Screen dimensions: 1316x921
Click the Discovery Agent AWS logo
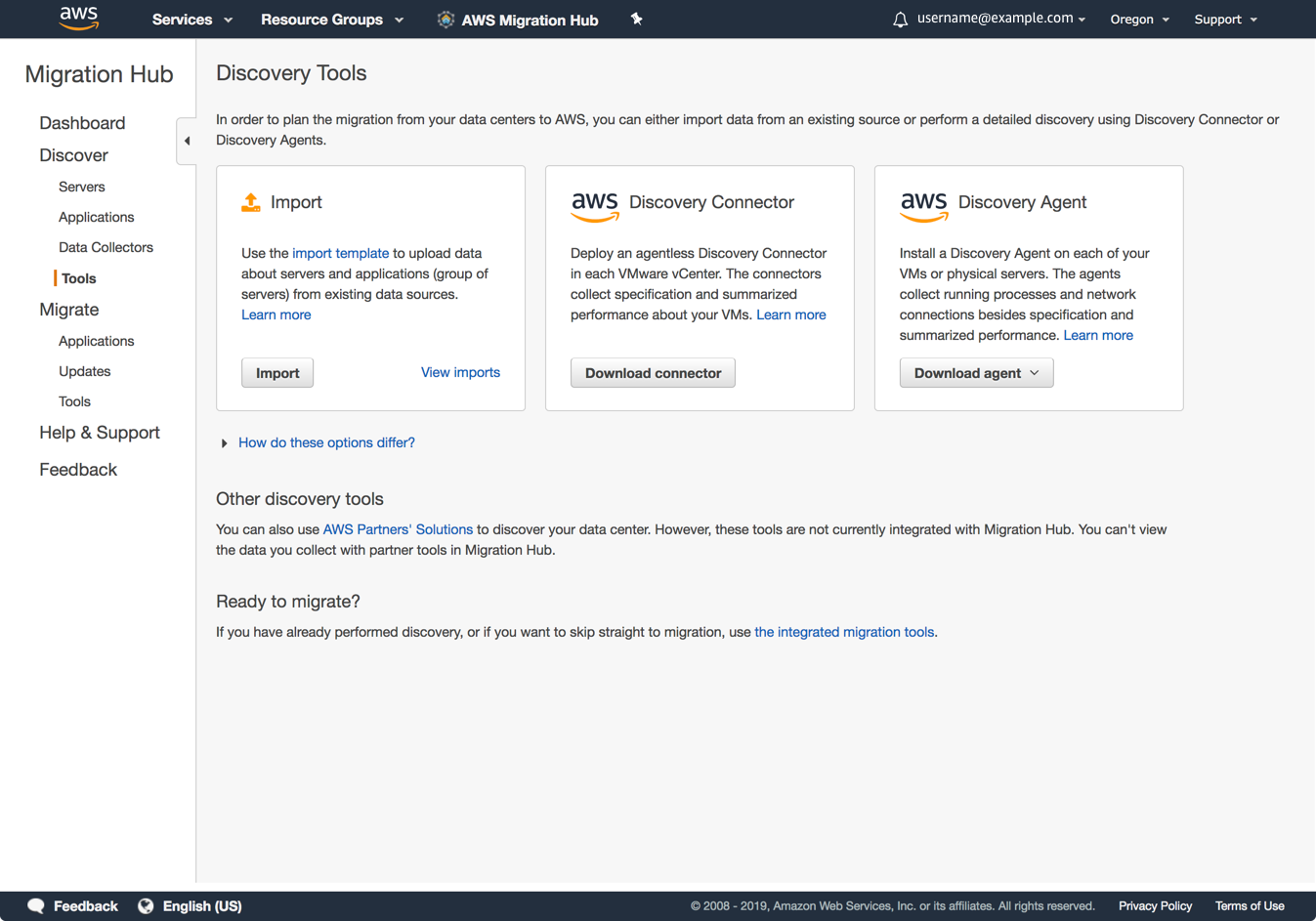click(x=924, y=206)
